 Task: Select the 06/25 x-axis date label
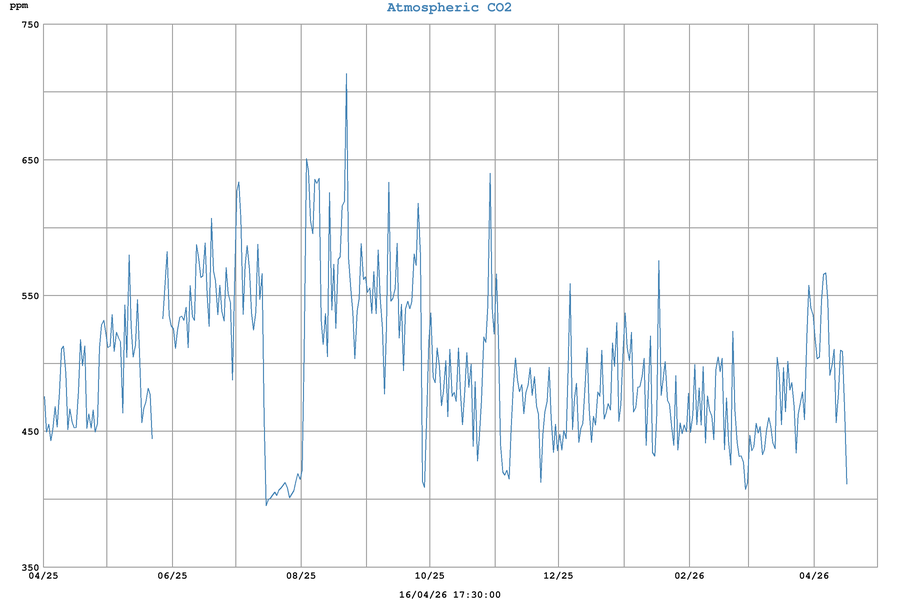tap(172, 576)
